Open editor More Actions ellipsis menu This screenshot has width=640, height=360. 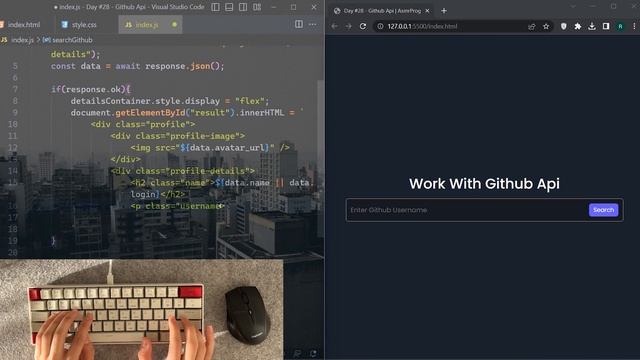[313, 24]
